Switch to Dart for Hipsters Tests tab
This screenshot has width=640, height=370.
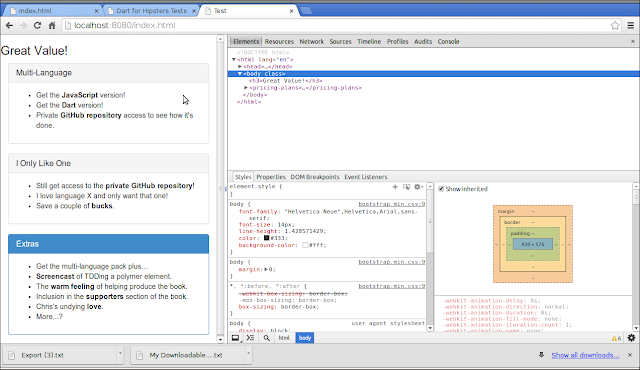click(151, 11)
